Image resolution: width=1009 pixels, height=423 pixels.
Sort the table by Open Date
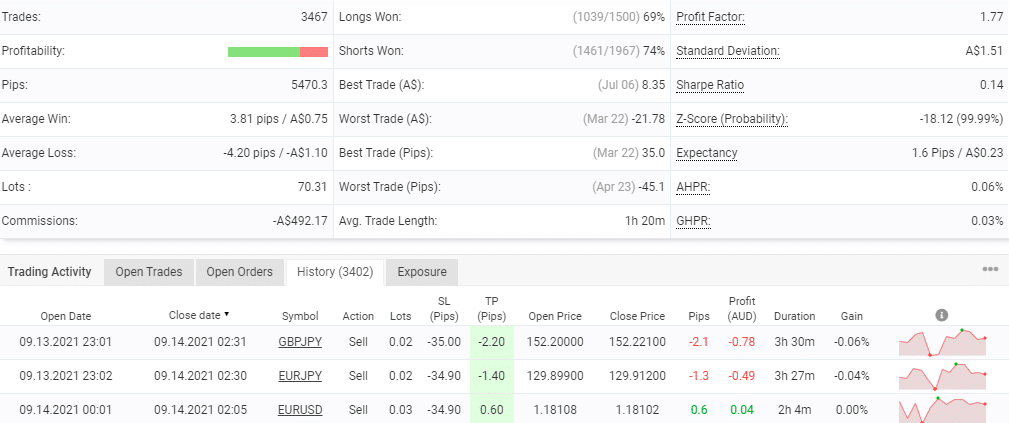tap(65, 316)
